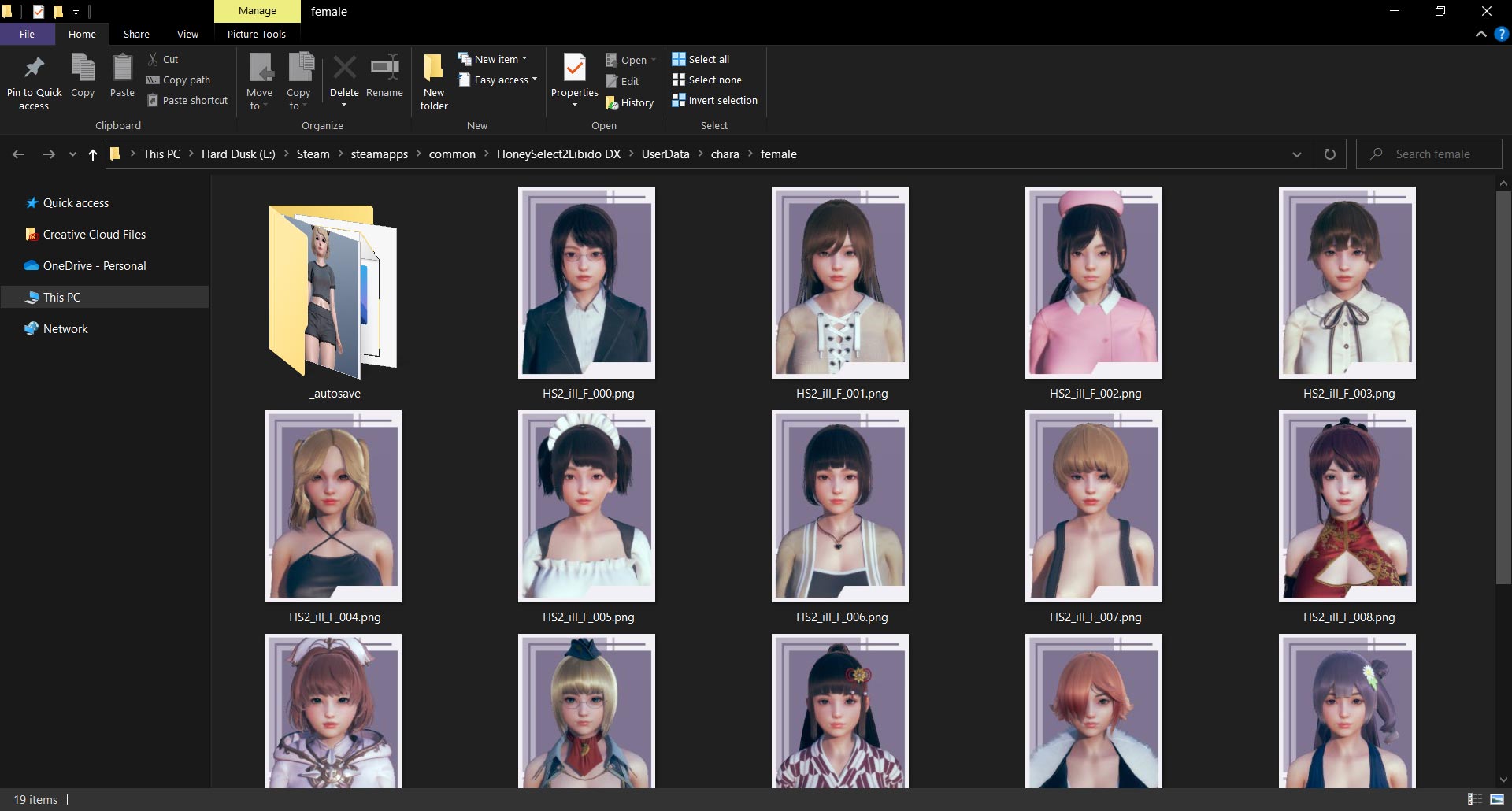The height and width of the screenshot is (811, 1512).
Task: Go to common folder breadcrumb
Action: click(x=452, y=154)
